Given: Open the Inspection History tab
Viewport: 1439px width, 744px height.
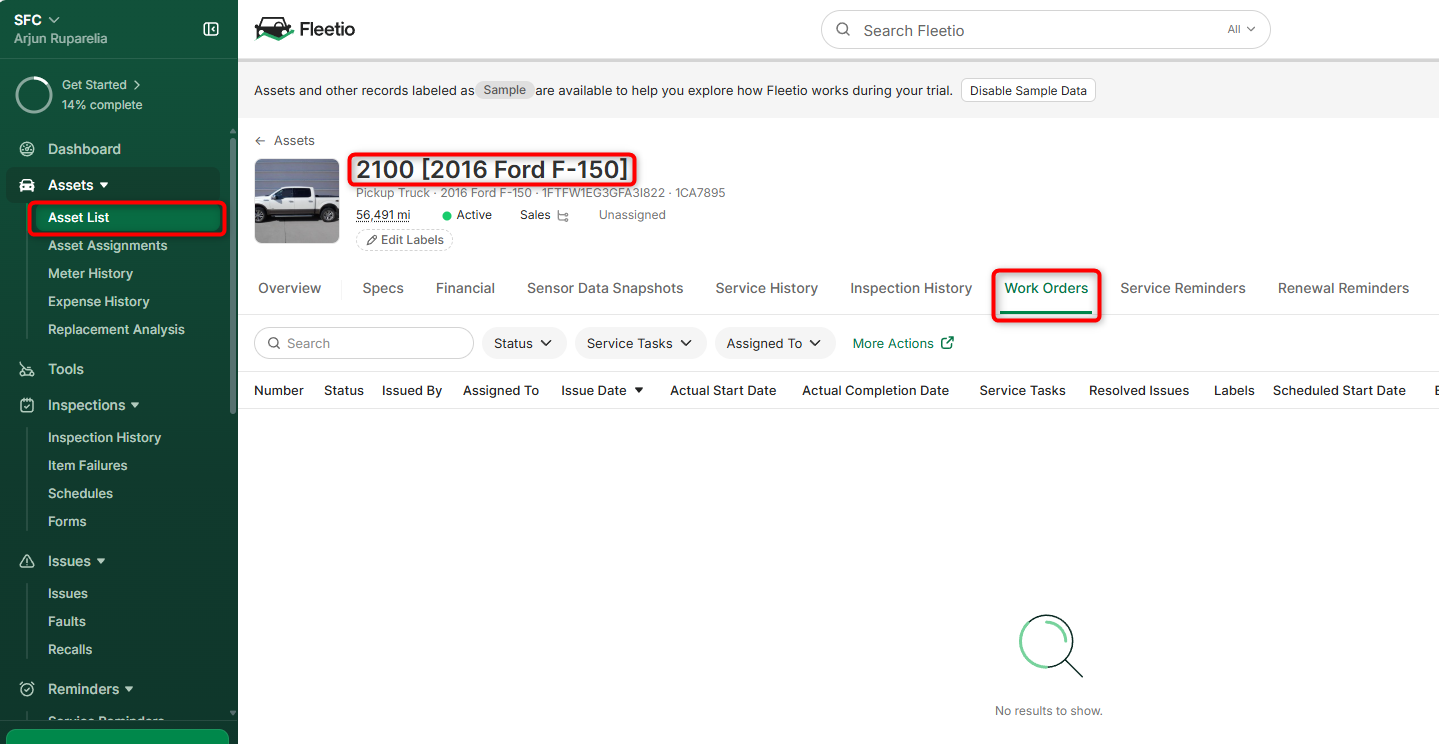Looking at the screenshot, I should coord(910,288).
